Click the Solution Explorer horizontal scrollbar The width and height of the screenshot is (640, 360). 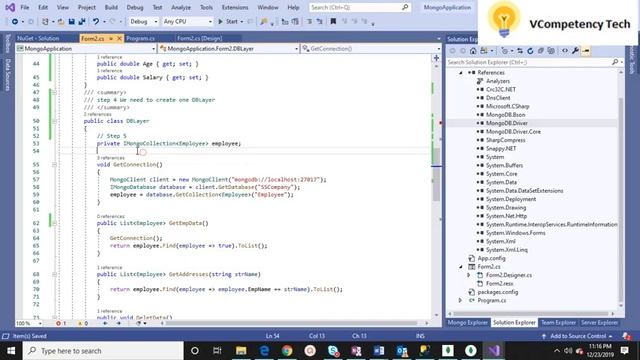[x=530, y=314]
